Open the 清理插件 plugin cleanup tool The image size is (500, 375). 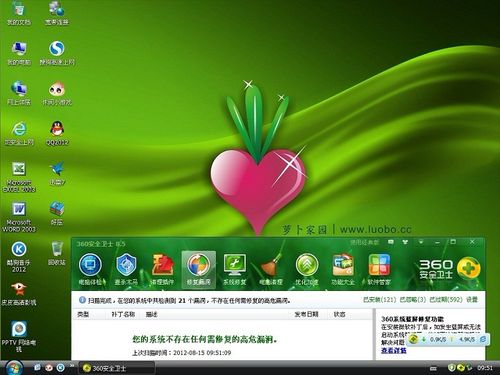coord(162,269)
